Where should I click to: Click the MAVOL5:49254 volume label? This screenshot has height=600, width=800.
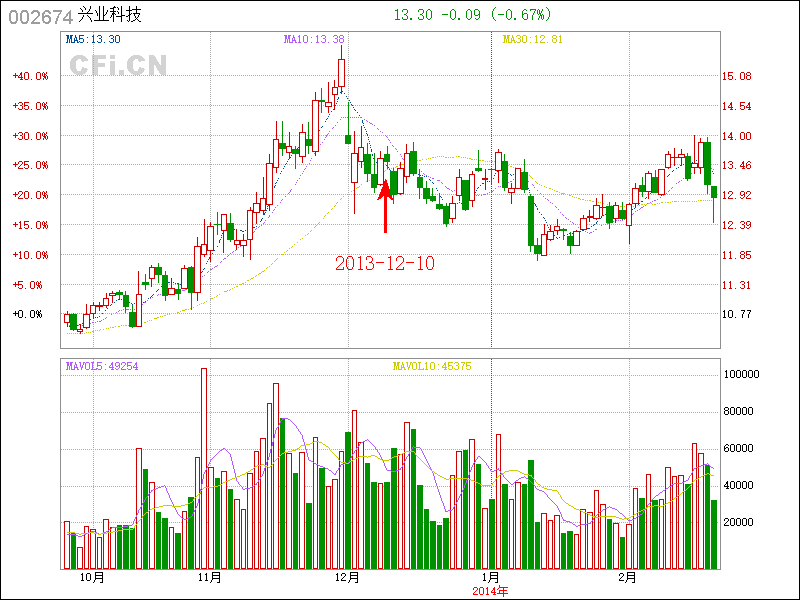101,367
